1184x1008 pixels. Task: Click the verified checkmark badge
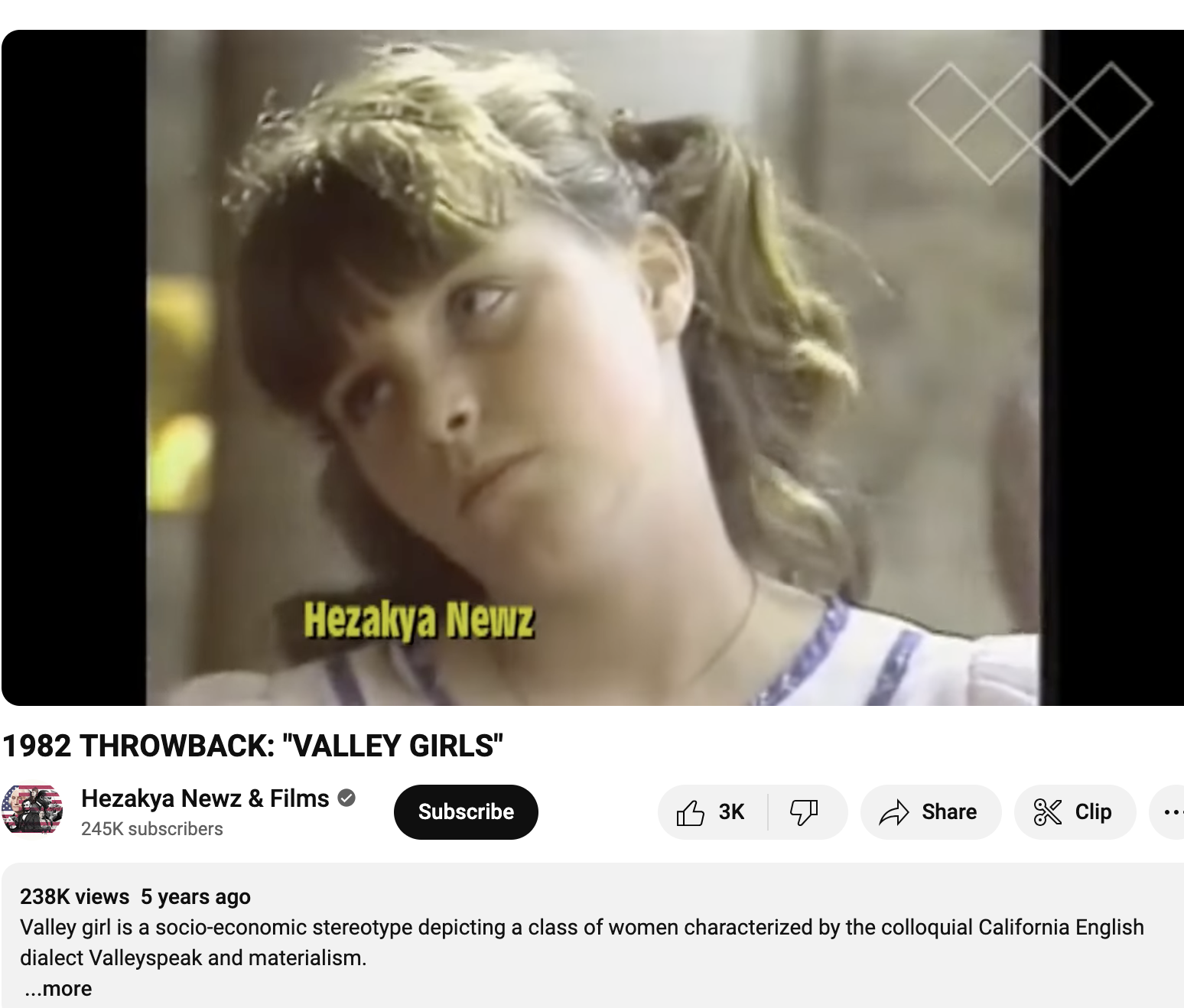346,798
